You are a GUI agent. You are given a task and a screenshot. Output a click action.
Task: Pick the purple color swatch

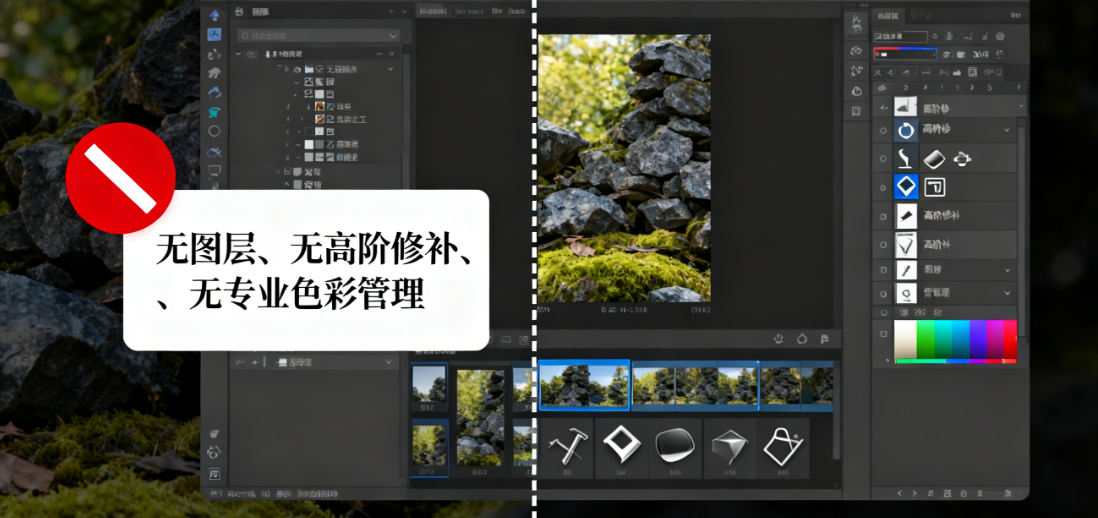pyautogui.click(x=978, y=339)
